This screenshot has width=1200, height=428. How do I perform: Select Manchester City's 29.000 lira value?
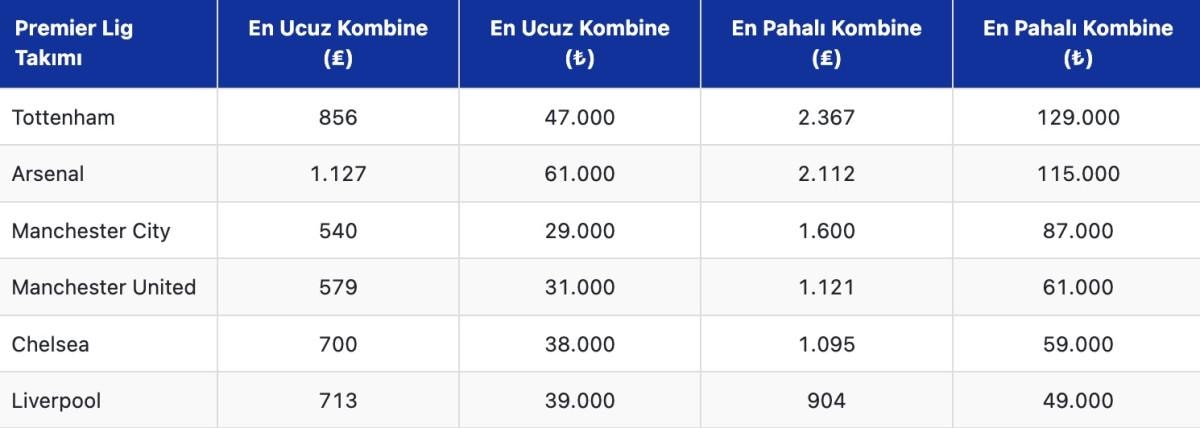pos(579,231)
